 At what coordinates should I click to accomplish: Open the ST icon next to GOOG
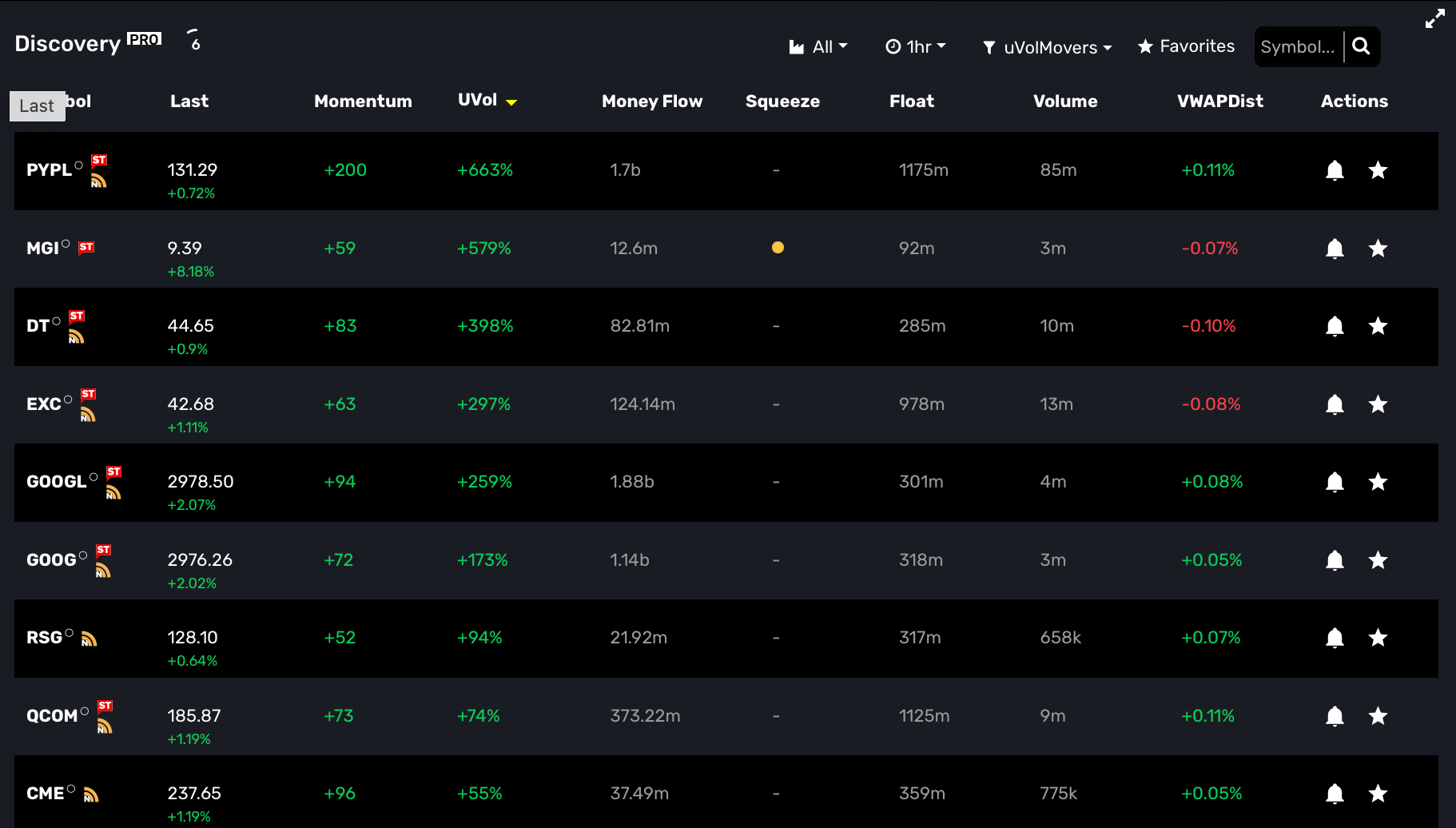pos(104,550)
